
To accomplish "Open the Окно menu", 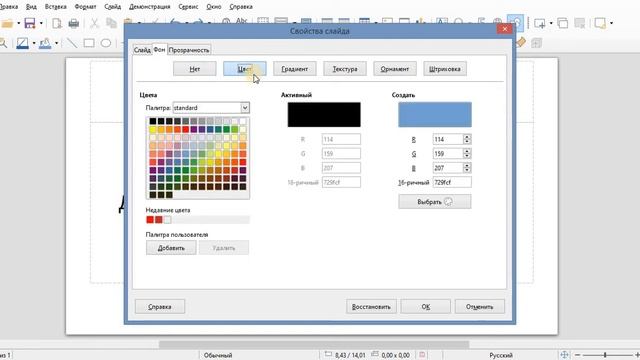I will tap(213, 7).
